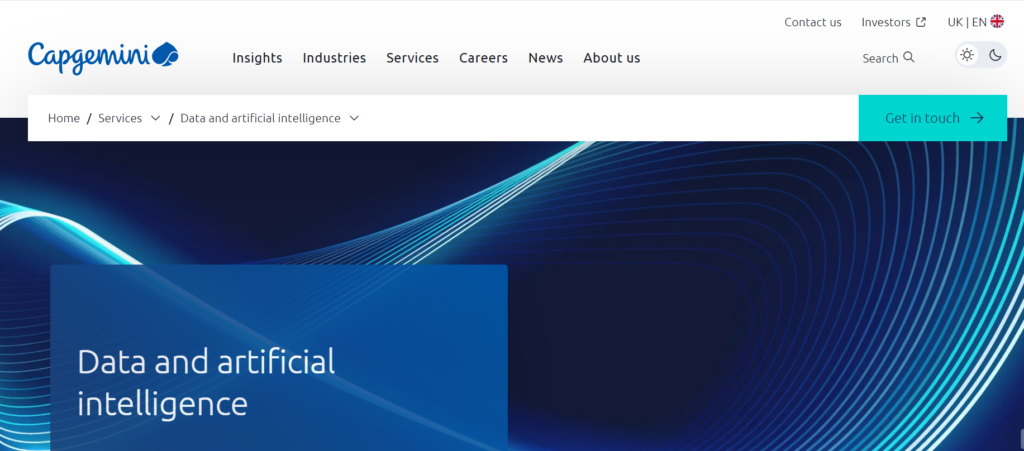Open the Industries menu
Image resolution: width=1024 pixels, height=451 pixels.
(x=334, y=58)
